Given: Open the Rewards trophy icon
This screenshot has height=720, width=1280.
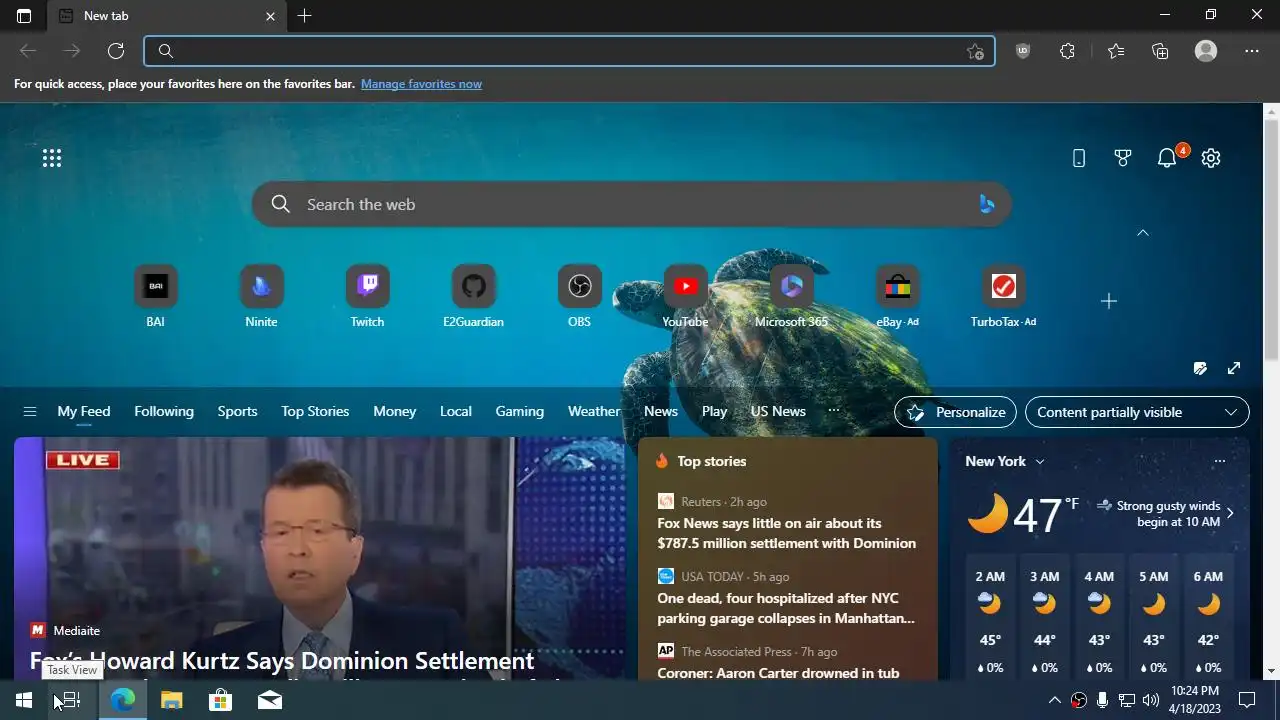Looking at the screenshot, I should pyautogui.click(x=1123, y=158).
